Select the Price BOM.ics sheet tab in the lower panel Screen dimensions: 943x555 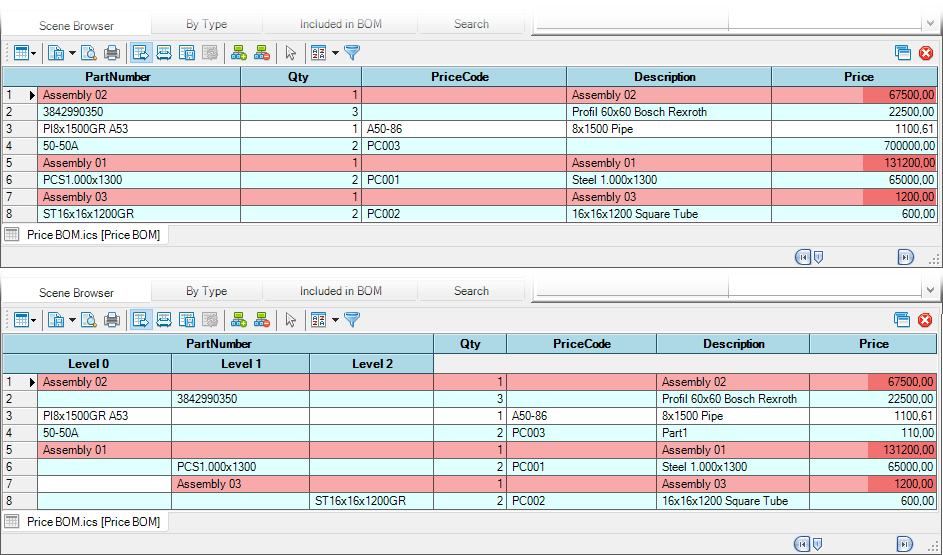point(92,522)
